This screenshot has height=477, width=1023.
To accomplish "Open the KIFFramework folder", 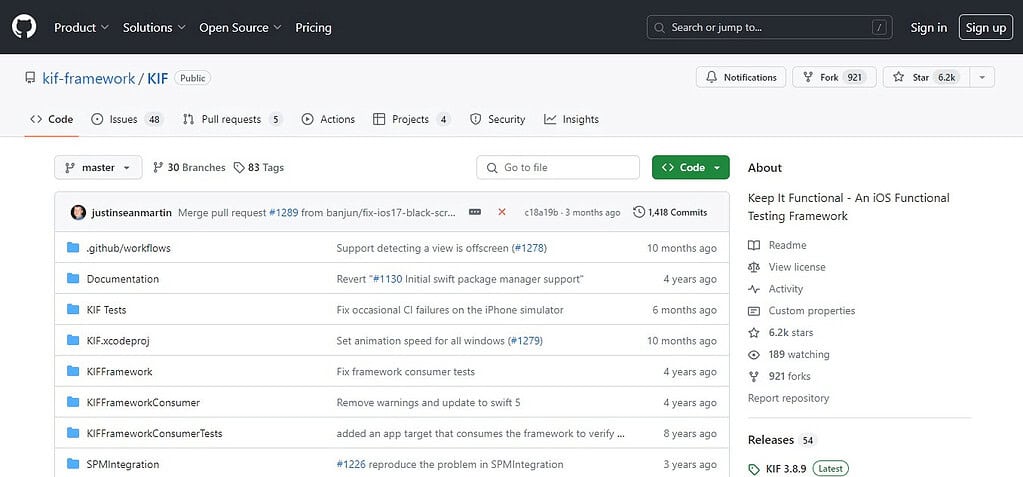I will [x=119, y=371].
